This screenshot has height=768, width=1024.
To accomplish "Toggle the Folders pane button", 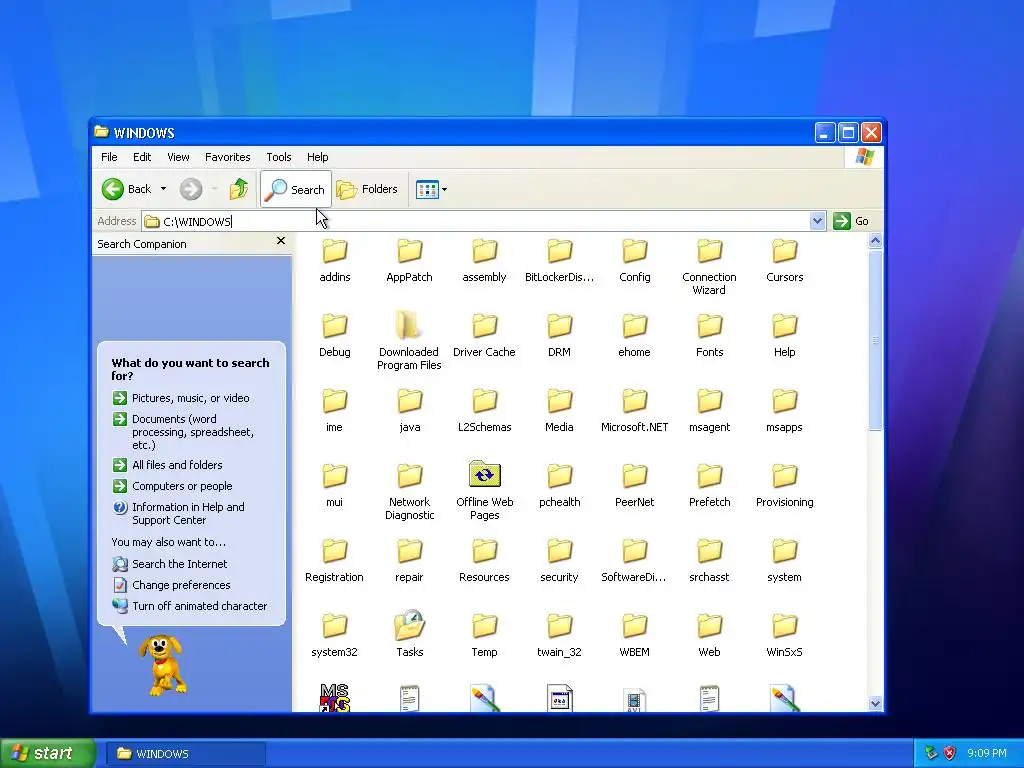I will click(367, 189).
